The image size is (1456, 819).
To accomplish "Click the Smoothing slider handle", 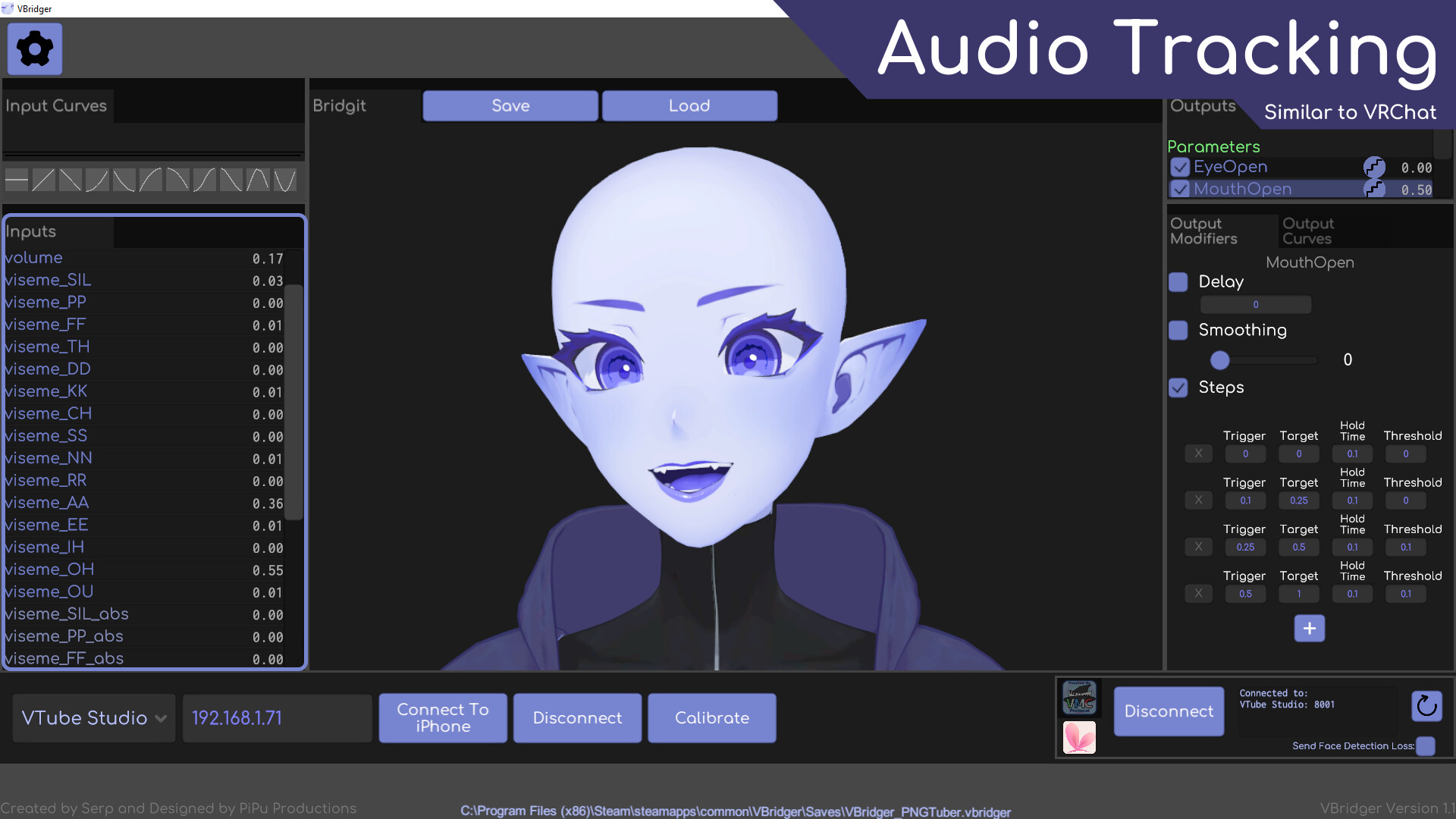I will 1219,360.
